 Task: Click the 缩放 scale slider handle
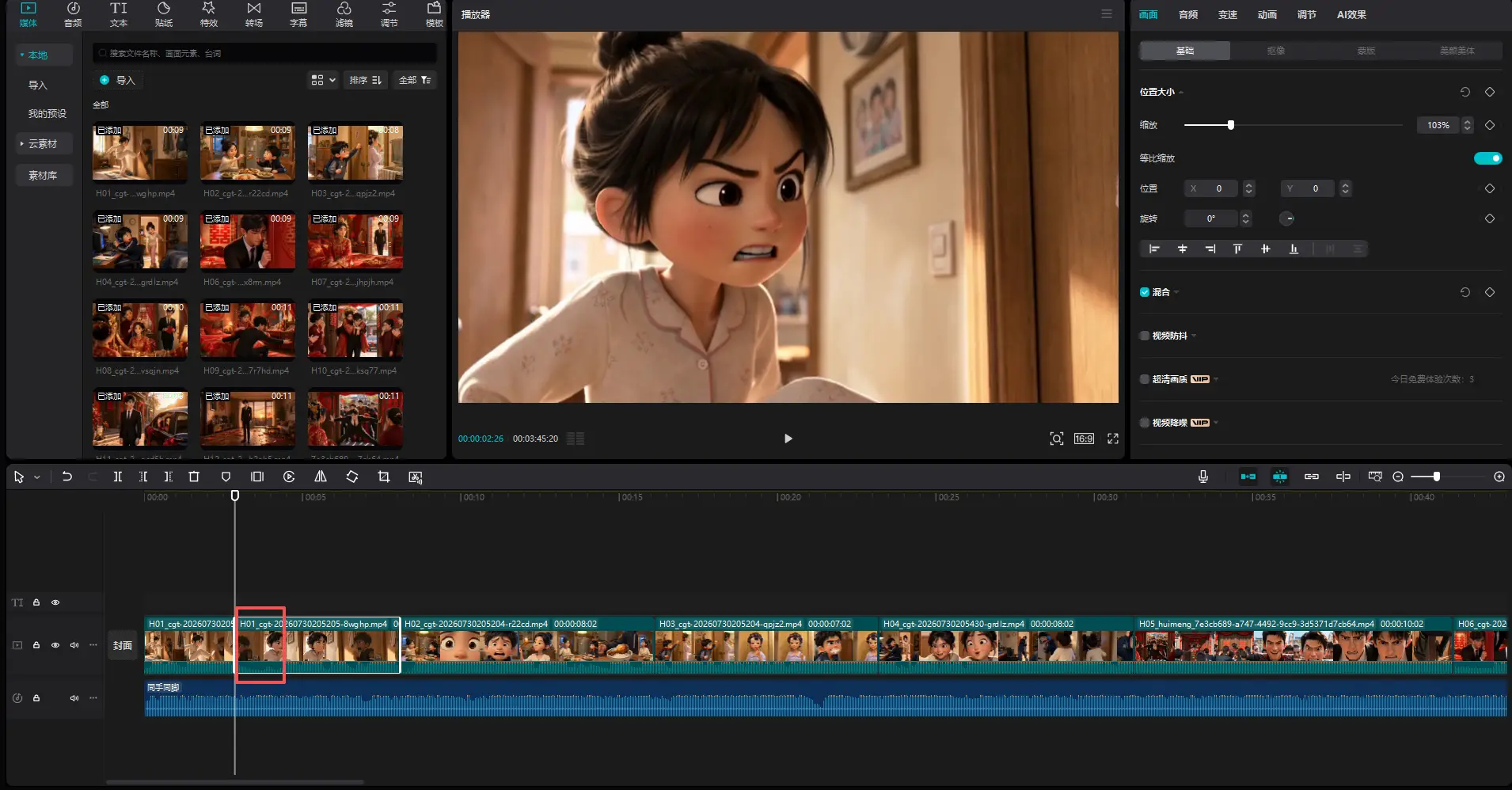tap(1231, 125)
